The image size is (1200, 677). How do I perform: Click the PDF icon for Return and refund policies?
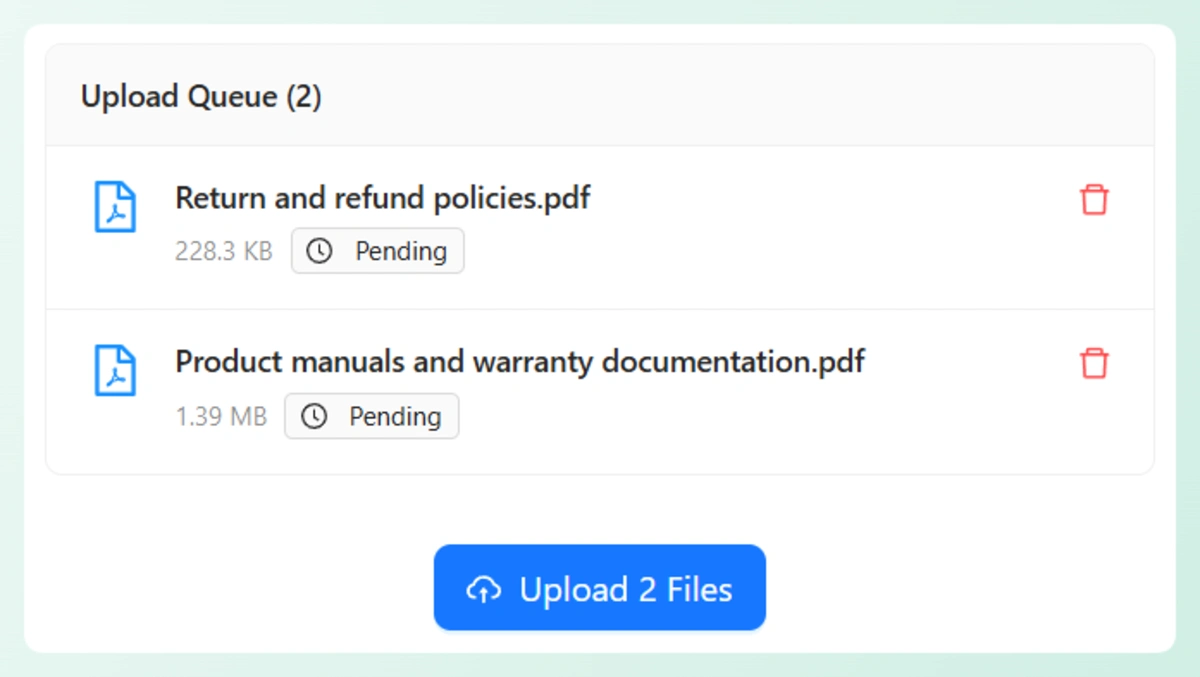tap(115, 207)
